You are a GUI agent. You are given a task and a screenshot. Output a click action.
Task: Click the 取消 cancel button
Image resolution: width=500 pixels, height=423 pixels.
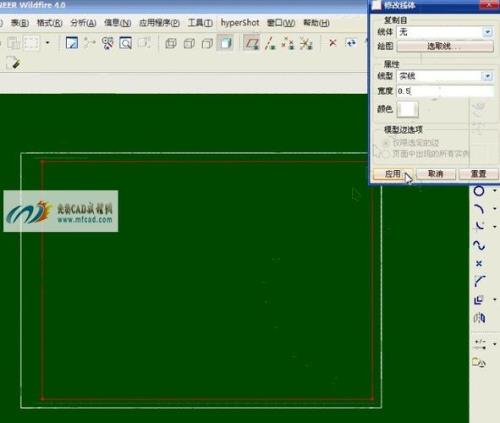pos(436,174)
